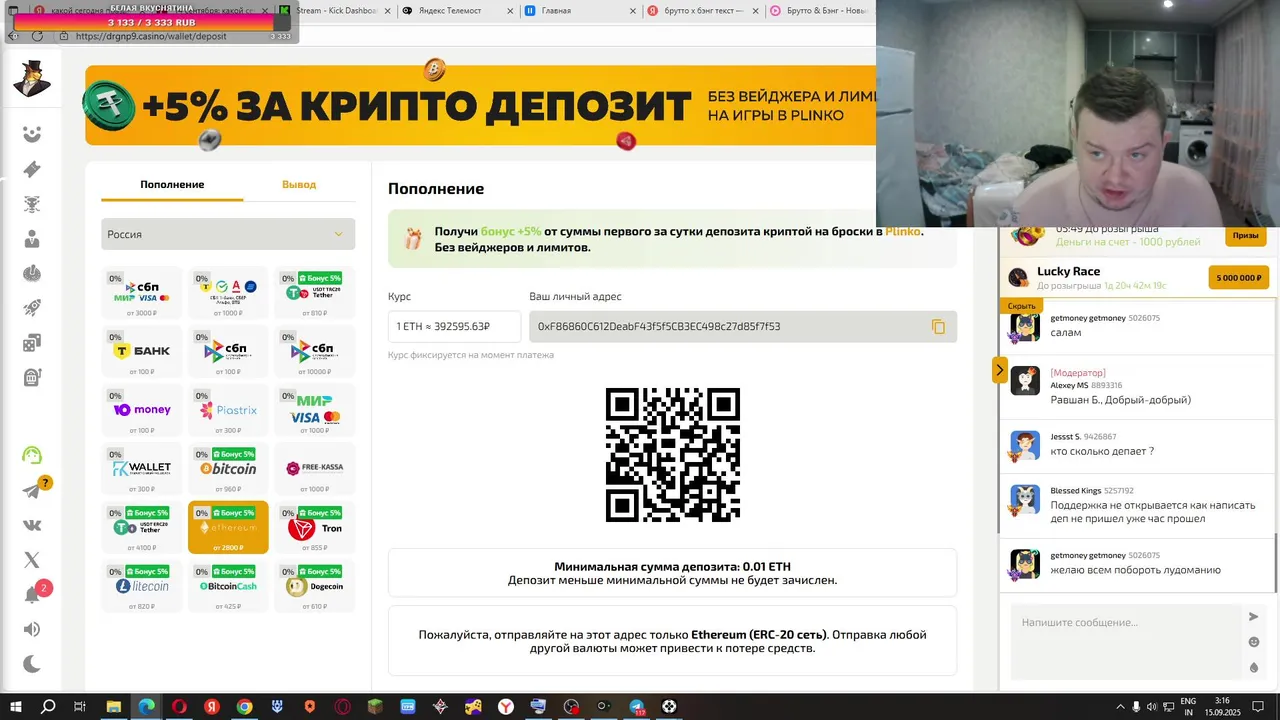Open the ticket icon in left sidebar

click(x=32, y=169)
